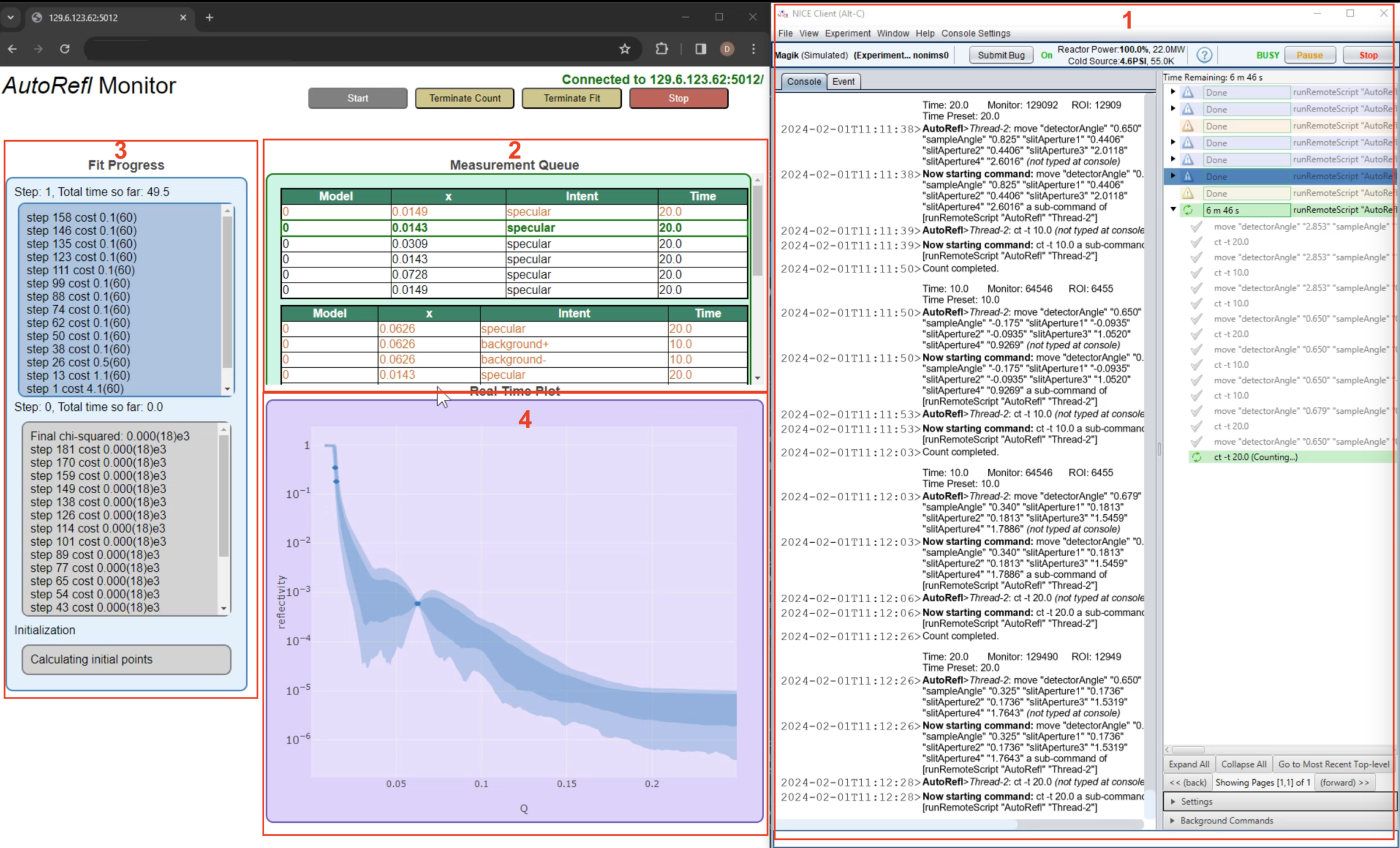Image resolution: width=1400 pixels, height=848 pixels.
Task: Open the Experiment menu
Action: (x=847, y=33)
